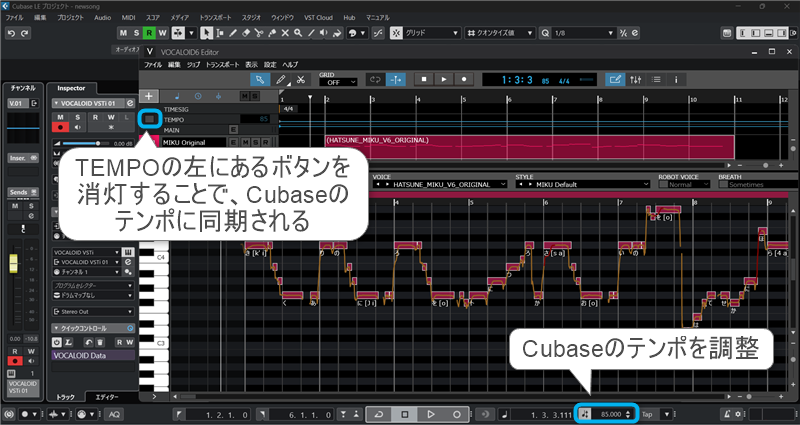Open Inspector Stereo Out routing dropdown

[93, 311]
